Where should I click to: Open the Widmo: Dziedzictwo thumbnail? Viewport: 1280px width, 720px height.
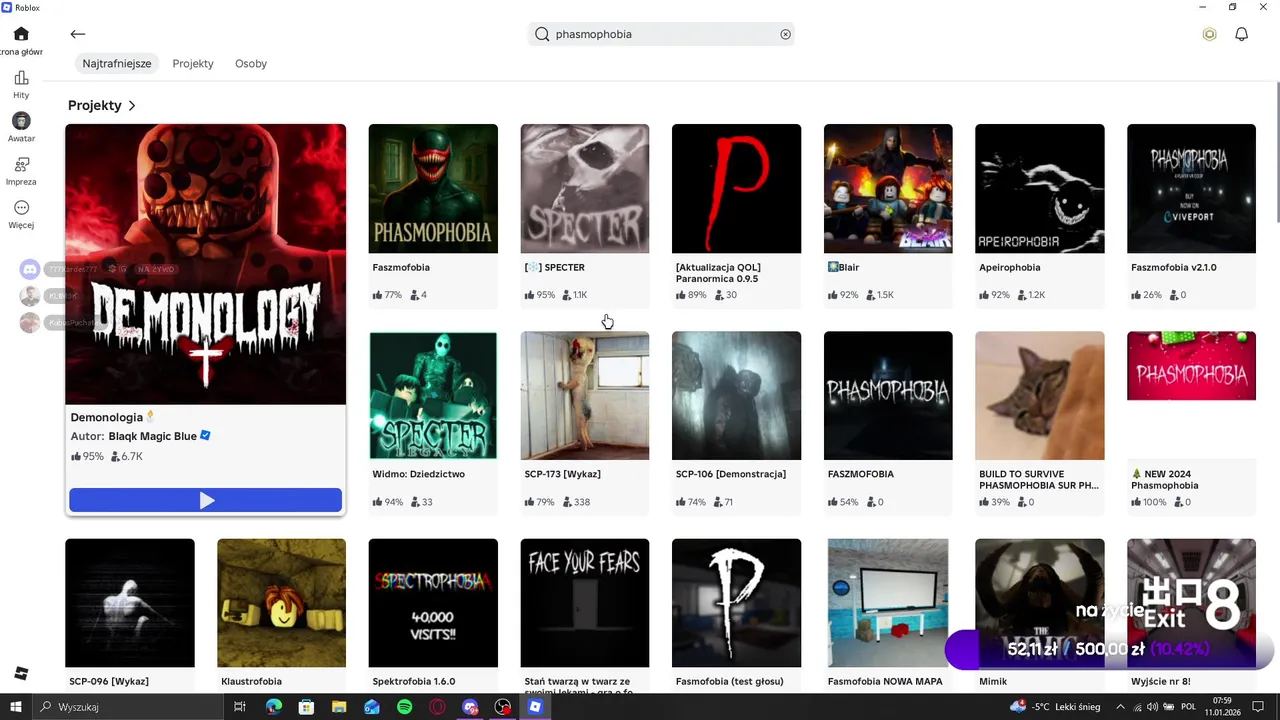coord(433,396)
